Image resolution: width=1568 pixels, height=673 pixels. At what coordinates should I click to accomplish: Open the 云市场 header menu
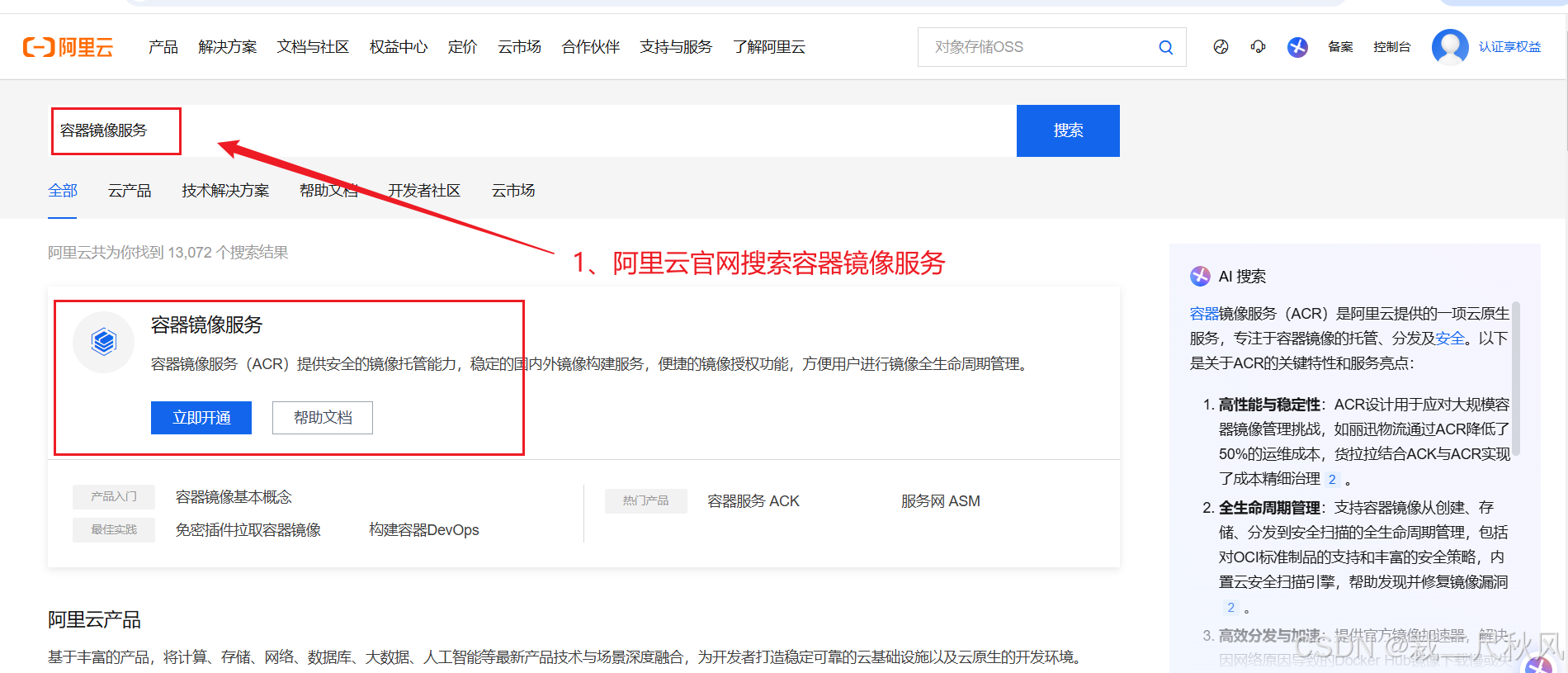tap(519, 47)
